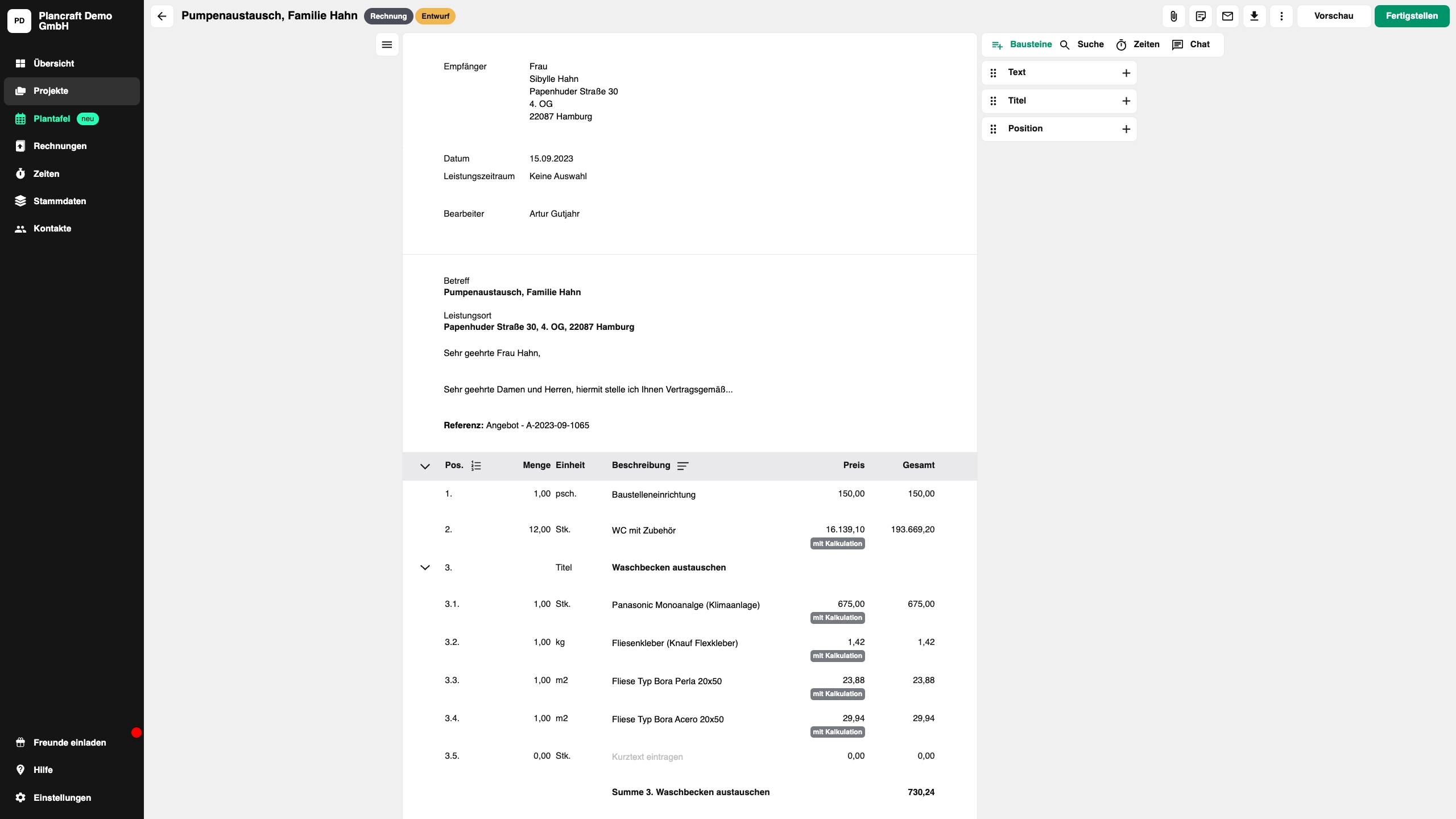Add a Text building block with plus
The width and height of the screenshot is (1456, 819).
tap(1126, 73)
